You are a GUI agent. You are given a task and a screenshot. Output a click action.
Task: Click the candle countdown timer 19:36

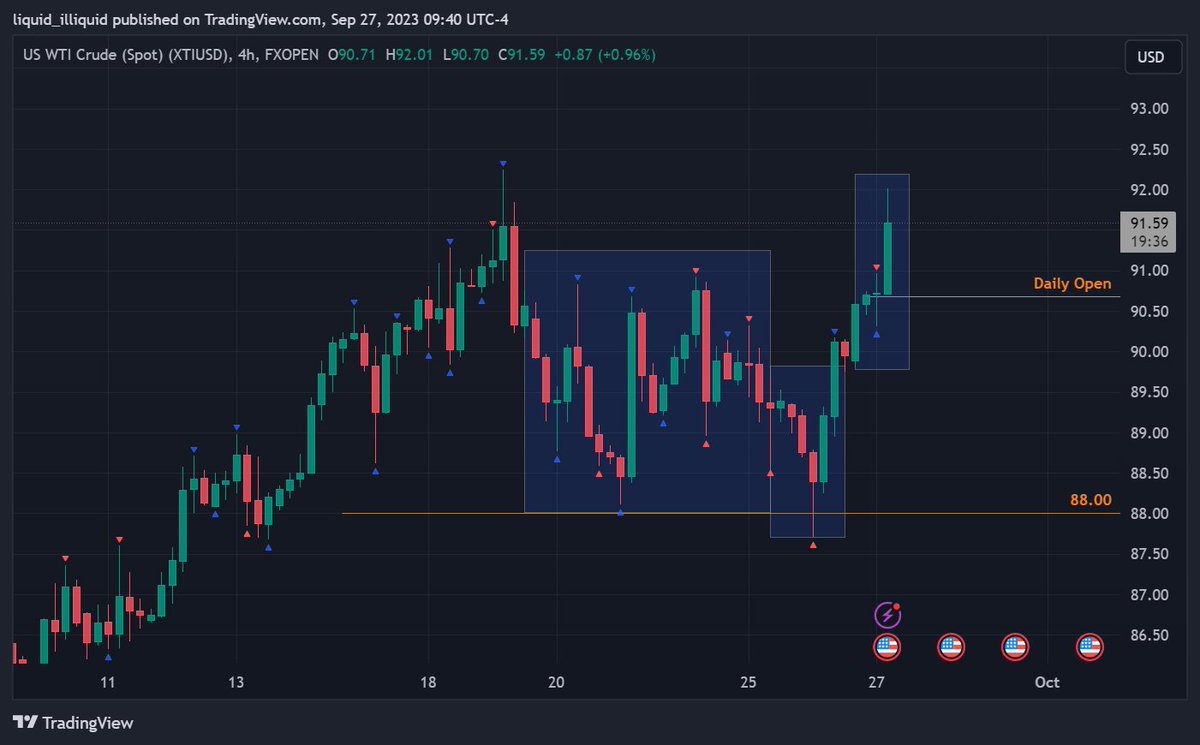pos(1151,241)
